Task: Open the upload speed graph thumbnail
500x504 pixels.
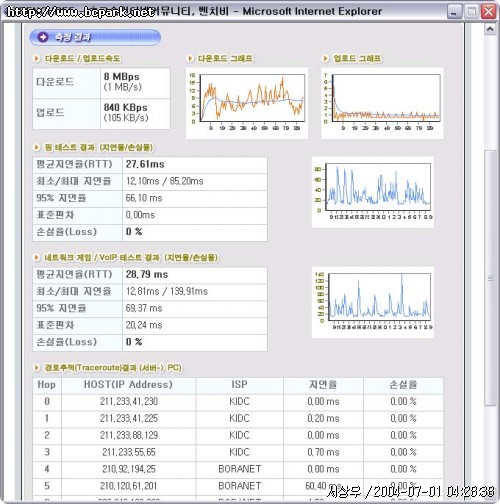Action: [382, 103]
